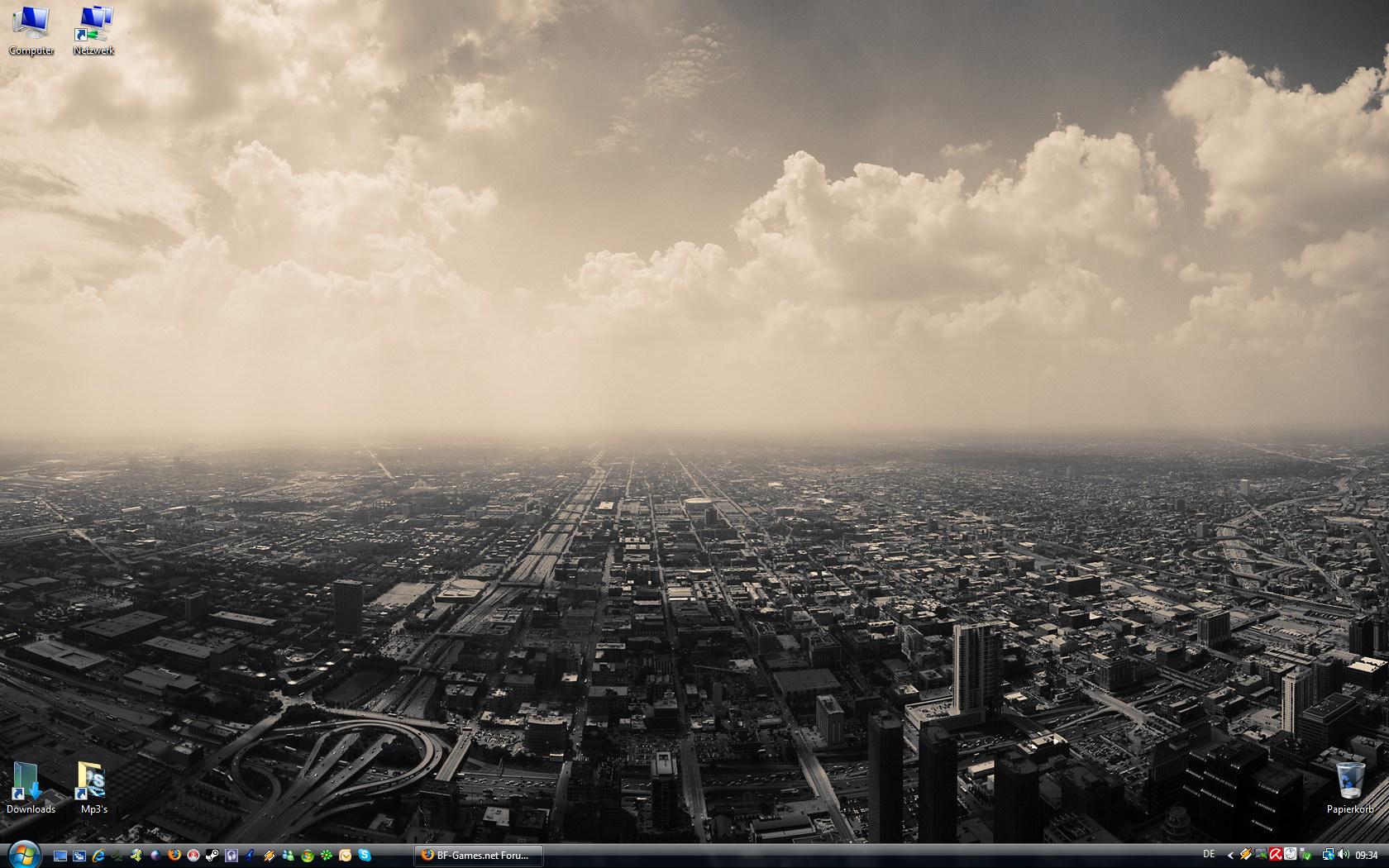
Task: Click the blue wizard hat icon in quick launch
Action: pos(251,856)
